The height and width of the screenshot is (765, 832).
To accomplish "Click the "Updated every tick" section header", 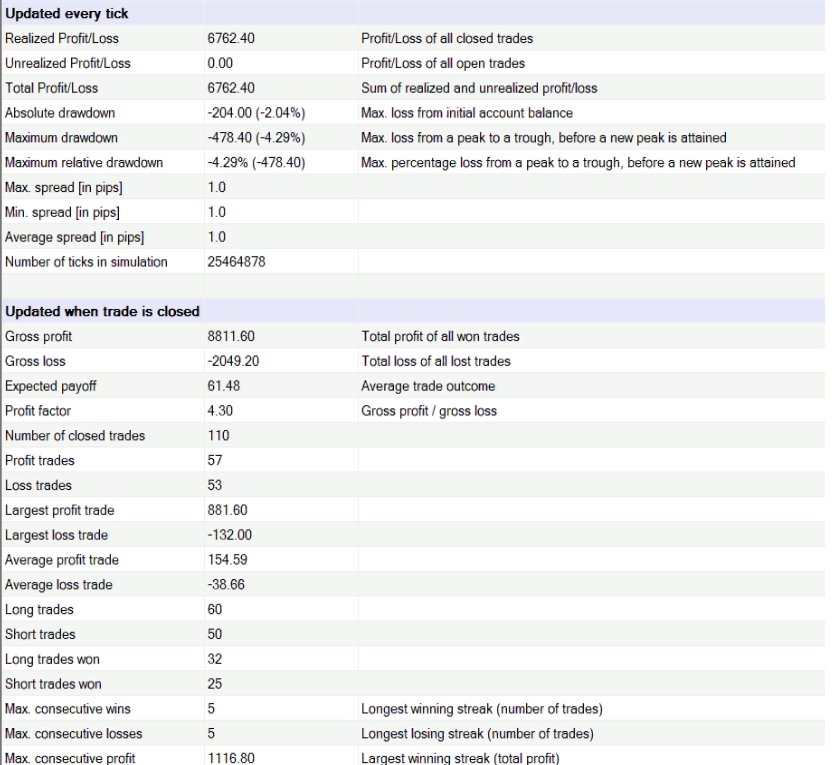I will coord(66,14).
